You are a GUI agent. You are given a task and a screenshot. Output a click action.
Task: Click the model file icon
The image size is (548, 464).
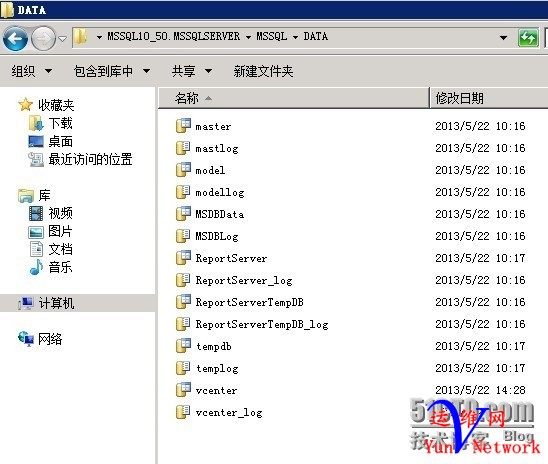pos(183,170)
